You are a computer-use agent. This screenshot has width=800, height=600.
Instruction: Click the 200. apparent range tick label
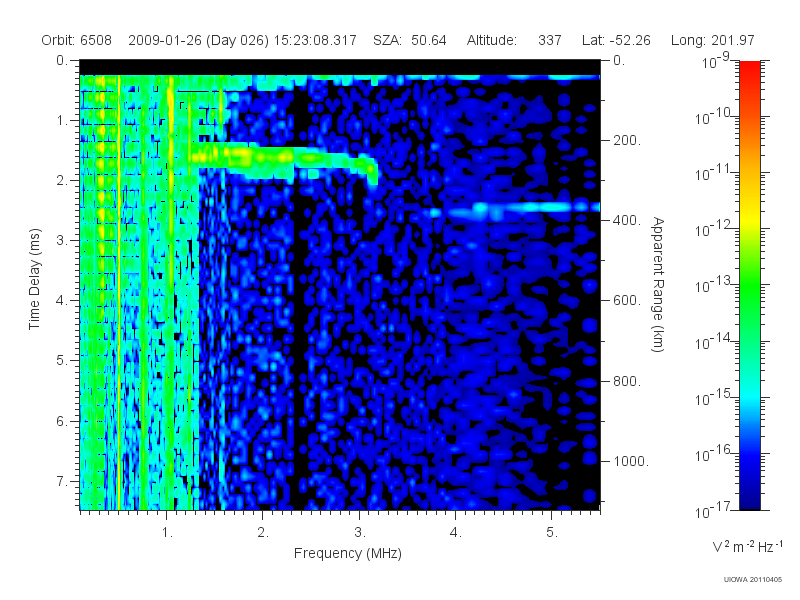[x=627, y=140]
